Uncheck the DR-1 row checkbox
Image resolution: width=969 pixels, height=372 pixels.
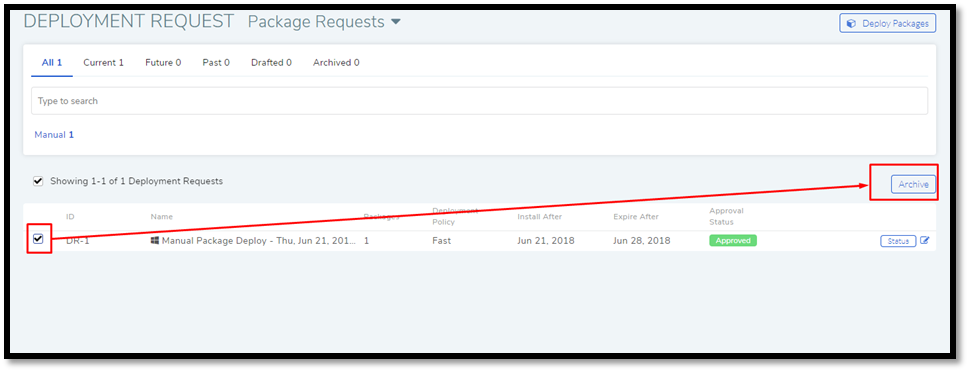(38, 239)
